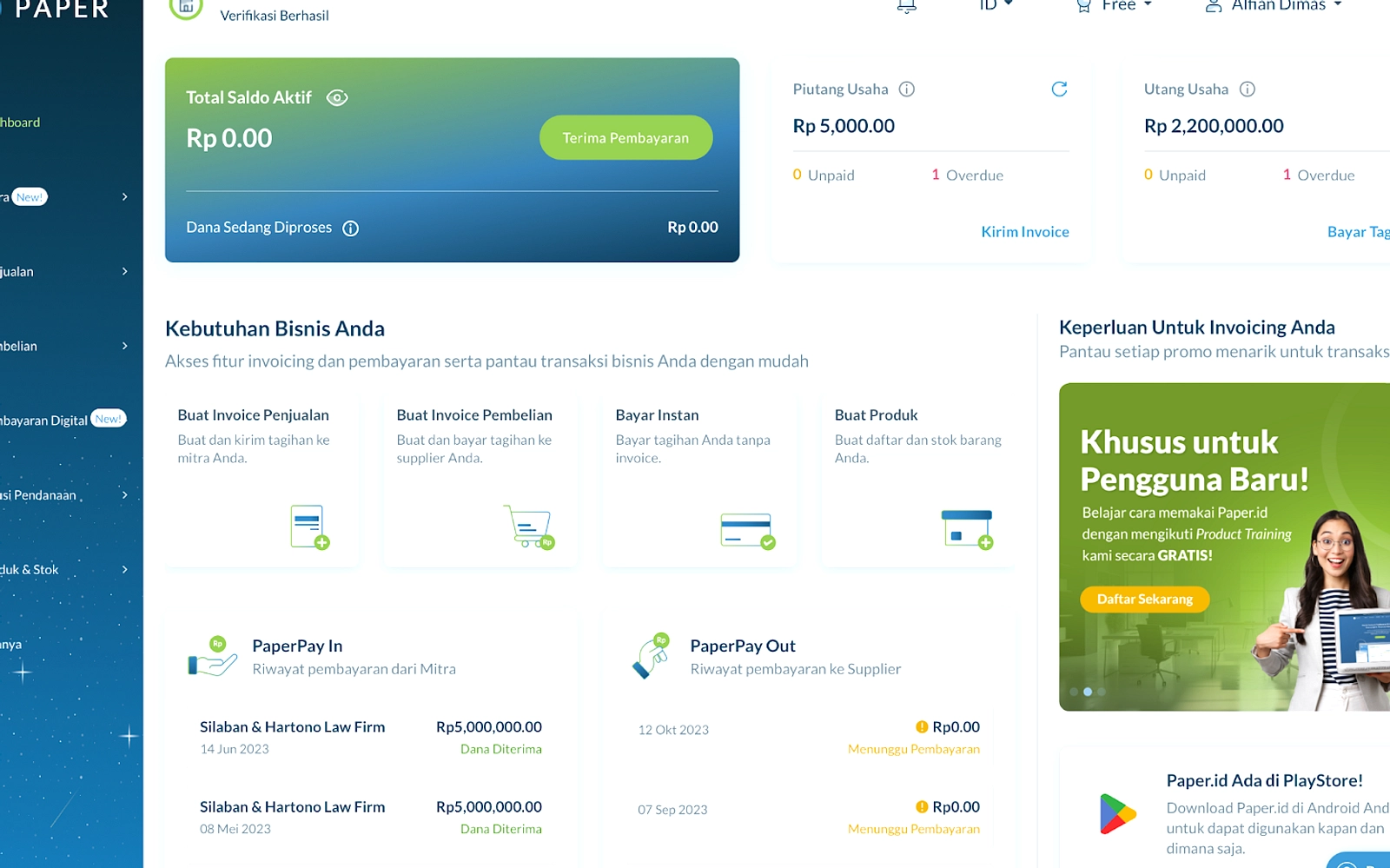This screenshot has width=1390, height=868.
Task: Select the third carousel dot on banner
Action: [x=1102, y=692]
